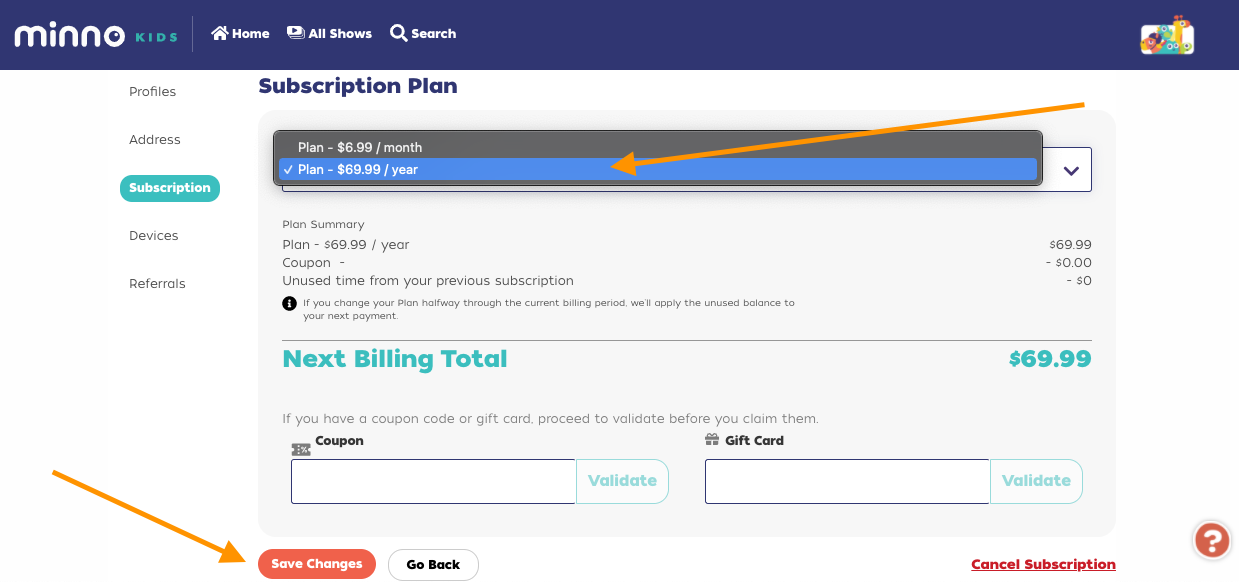
Task: Click the coupon ticket icon
Action: tap(301, 449)
